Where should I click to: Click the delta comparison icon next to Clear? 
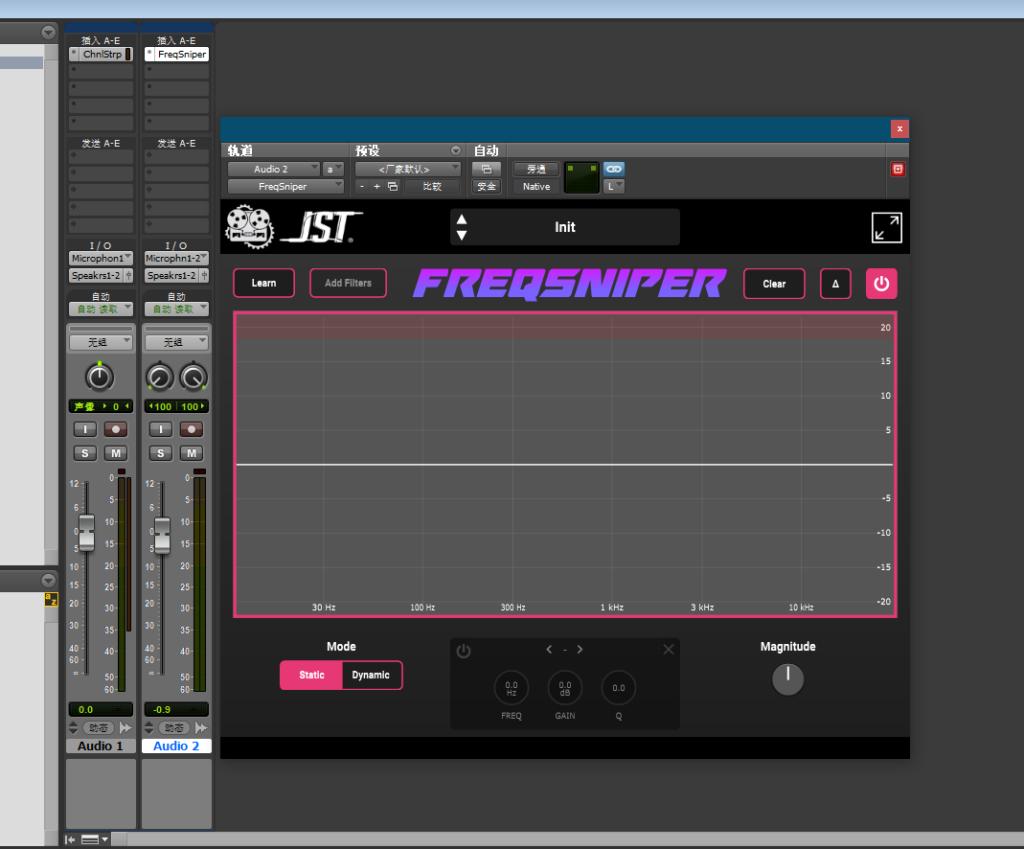tap(836, 283)
